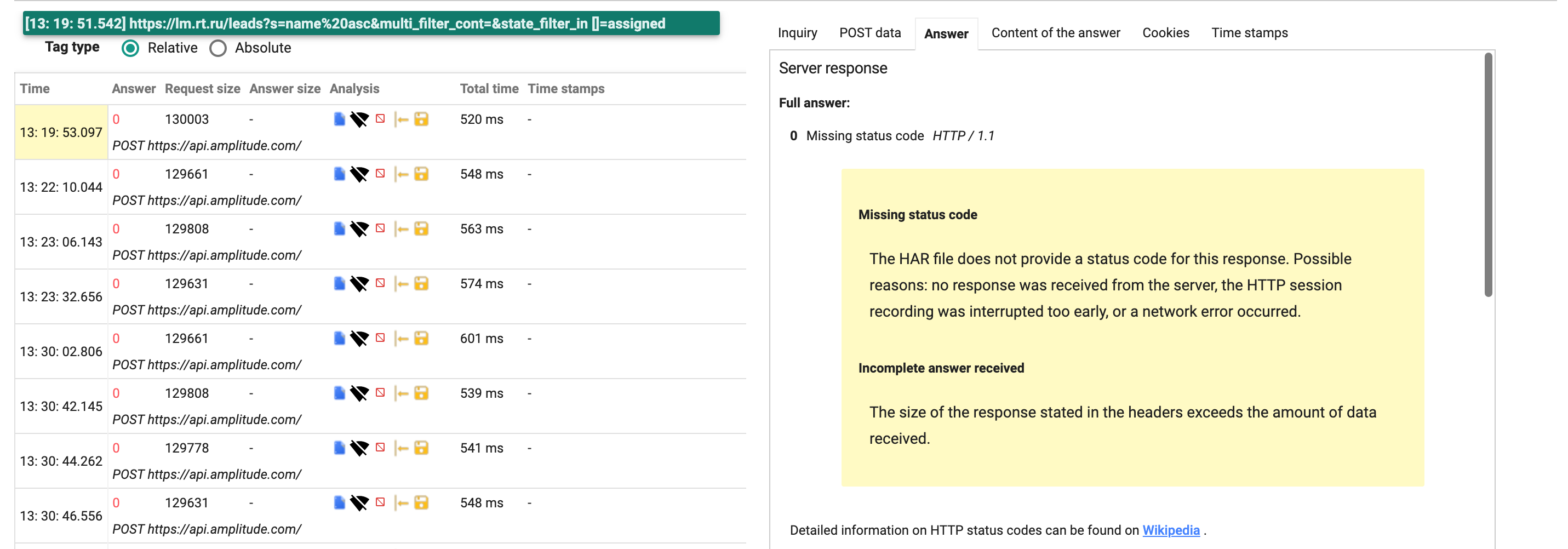Click the server response panel scrollbar

click(1487, 175)
